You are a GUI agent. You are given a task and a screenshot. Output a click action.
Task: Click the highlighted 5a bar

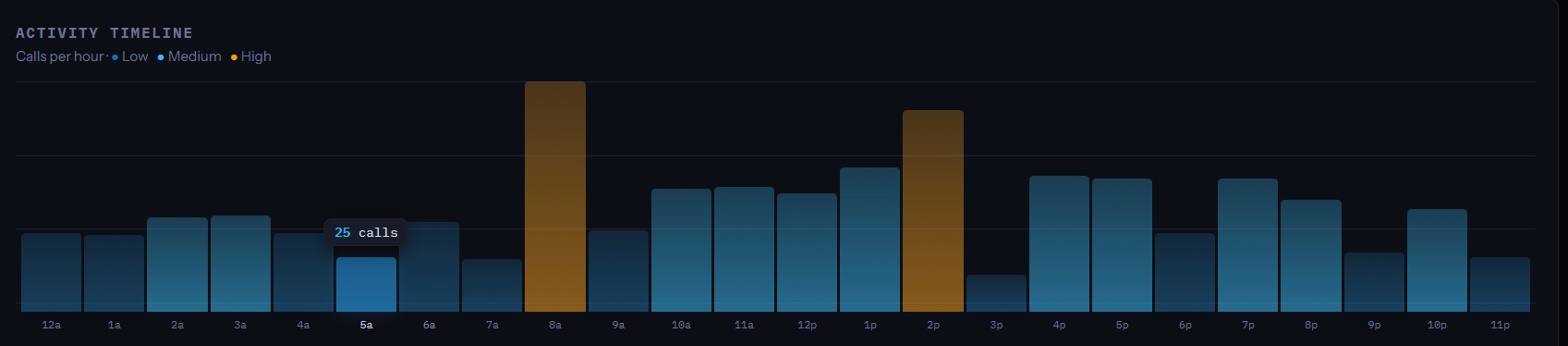366,284
